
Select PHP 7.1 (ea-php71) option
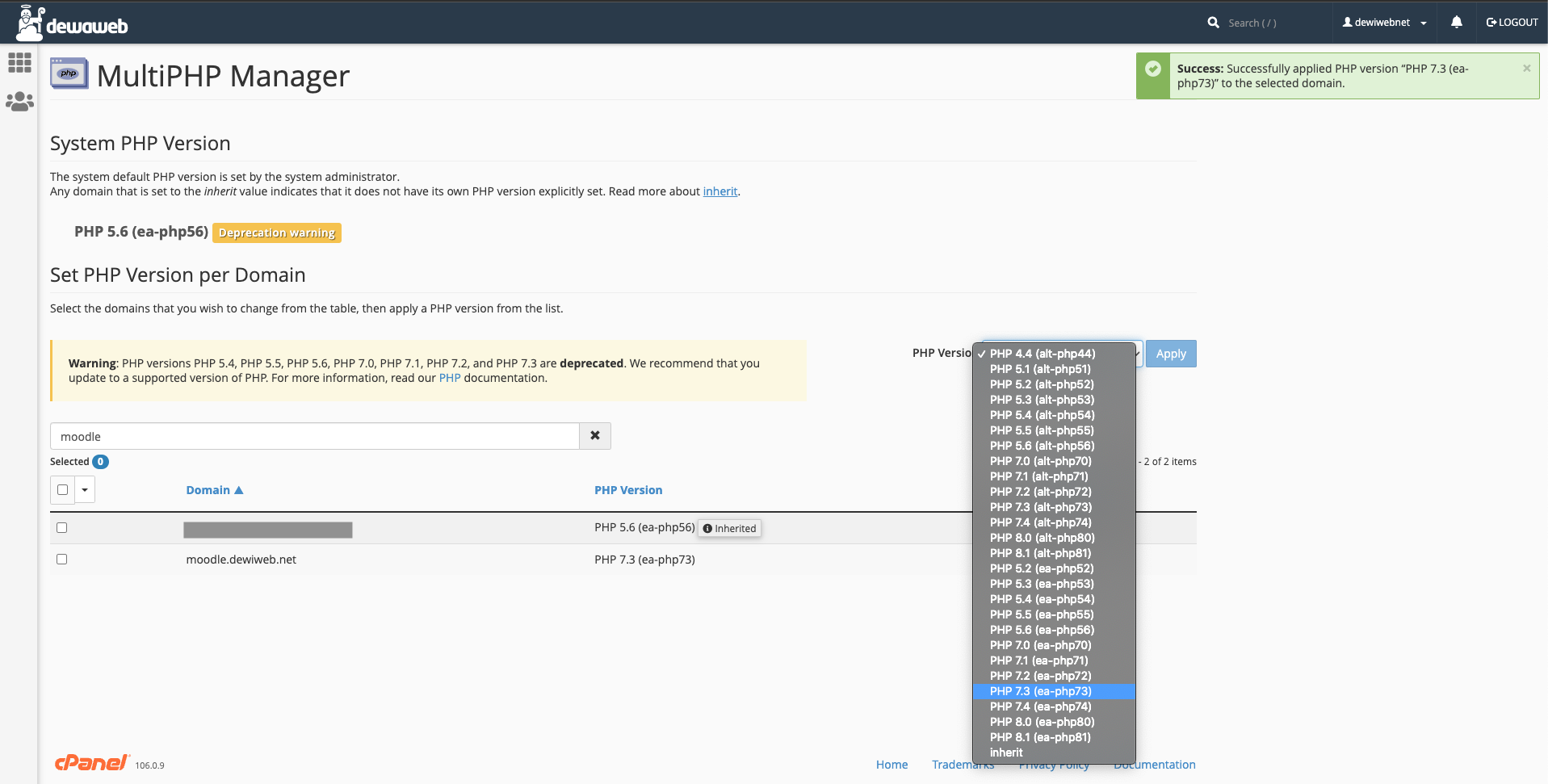1054,660
